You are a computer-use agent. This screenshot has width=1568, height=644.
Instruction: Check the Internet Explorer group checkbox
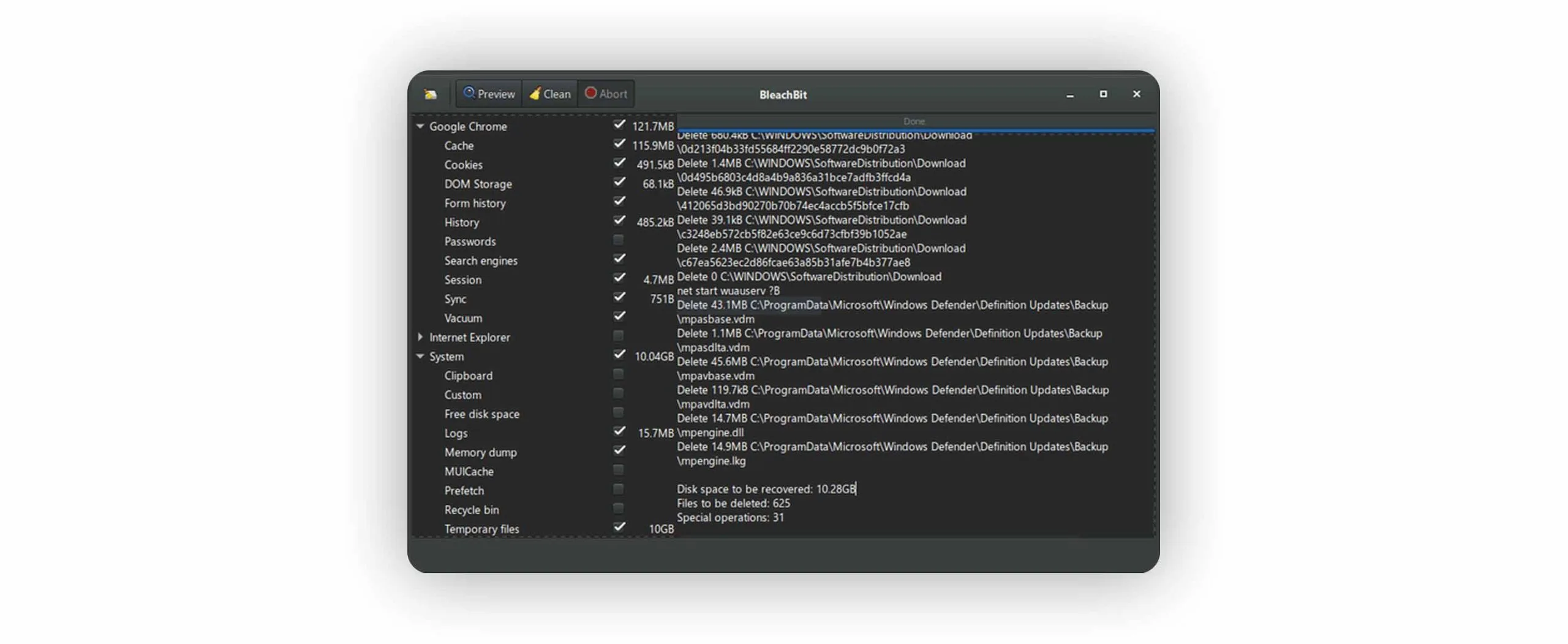click(x=618, y=336)
